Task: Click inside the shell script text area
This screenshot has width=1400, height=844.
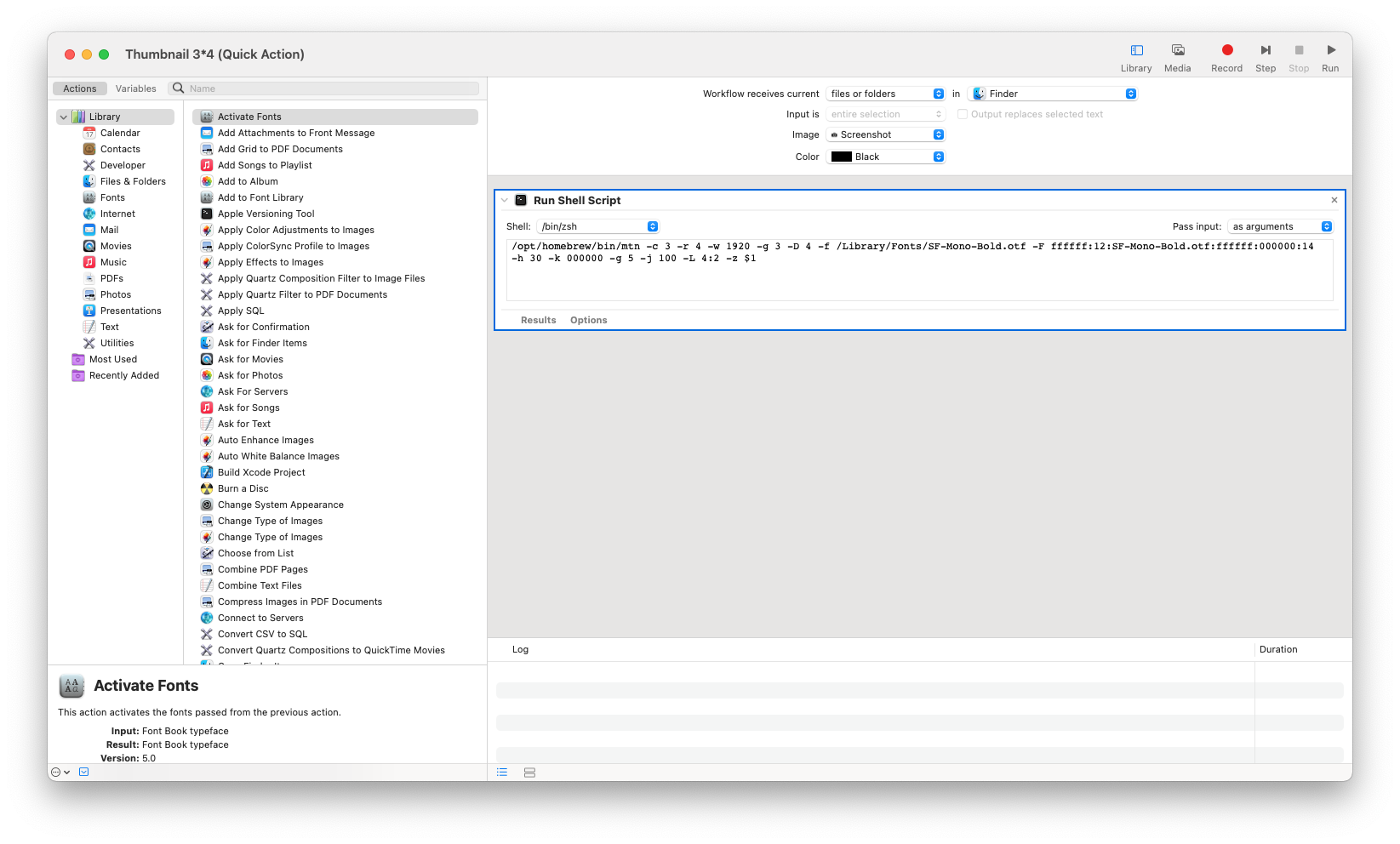Action: 919,270
